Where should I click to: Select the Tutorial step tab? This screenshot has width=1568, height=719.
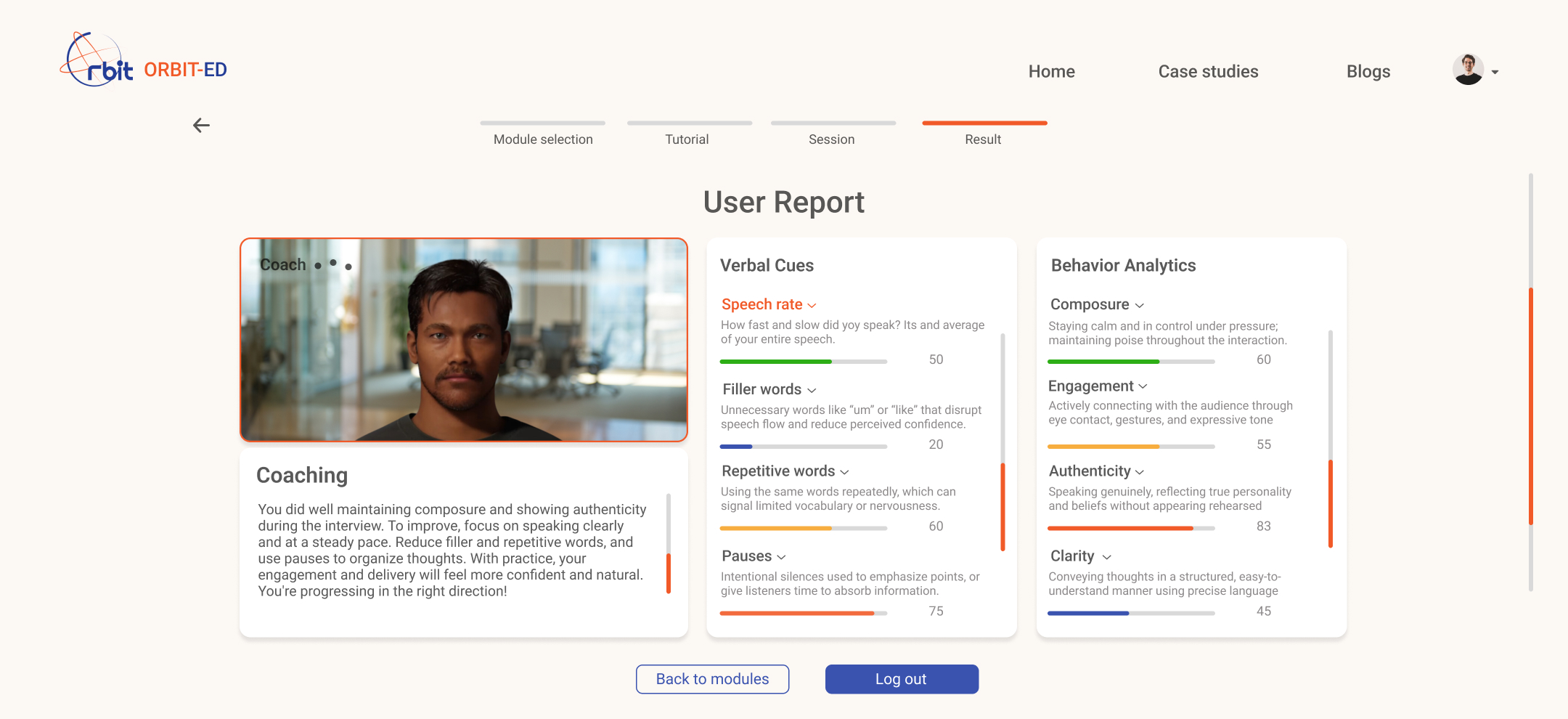click(x=687, y=139)
